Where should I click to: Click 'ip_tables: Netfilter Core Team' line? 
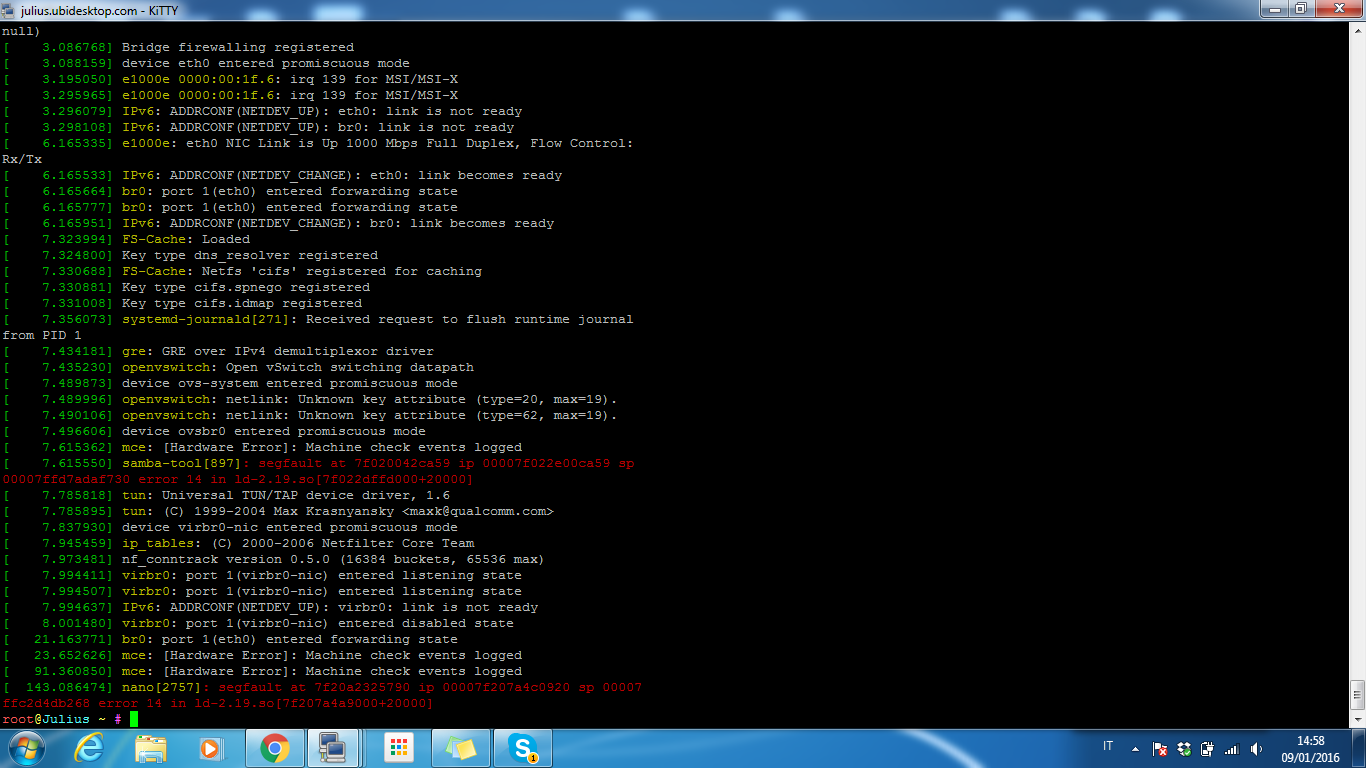point(238,543)
